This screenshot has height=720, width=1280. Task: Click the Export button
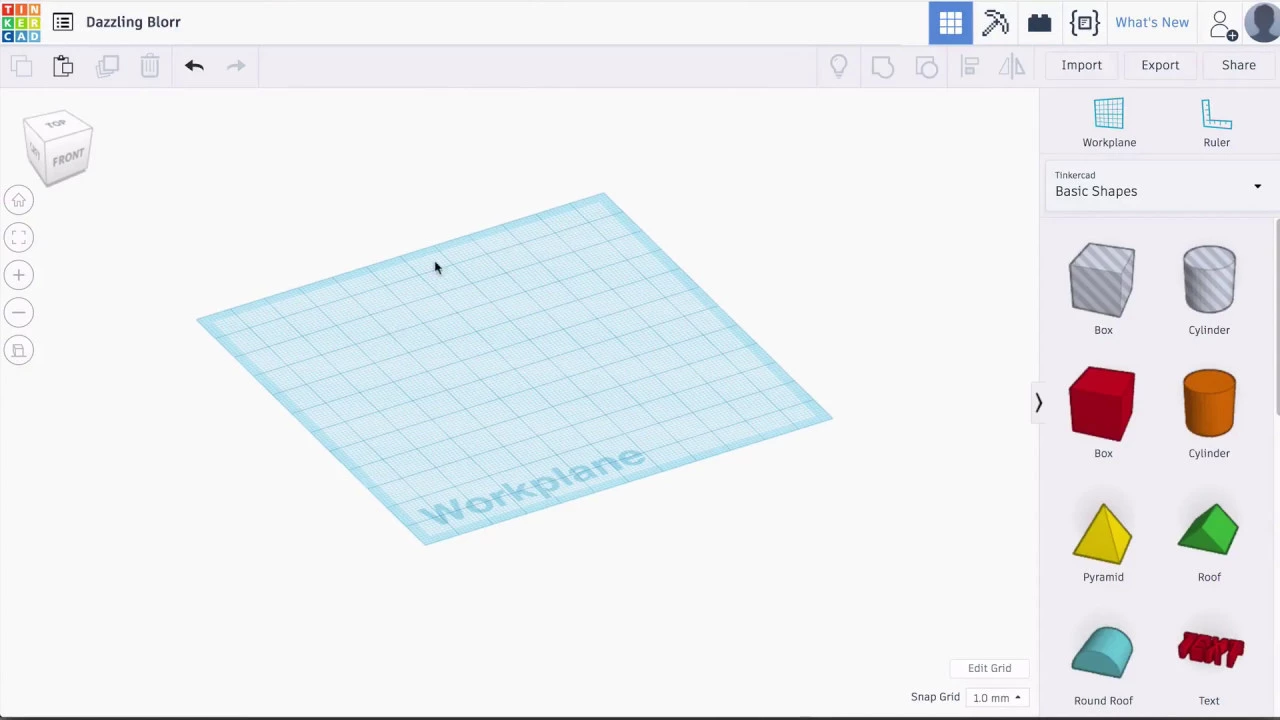[1160, 65]
